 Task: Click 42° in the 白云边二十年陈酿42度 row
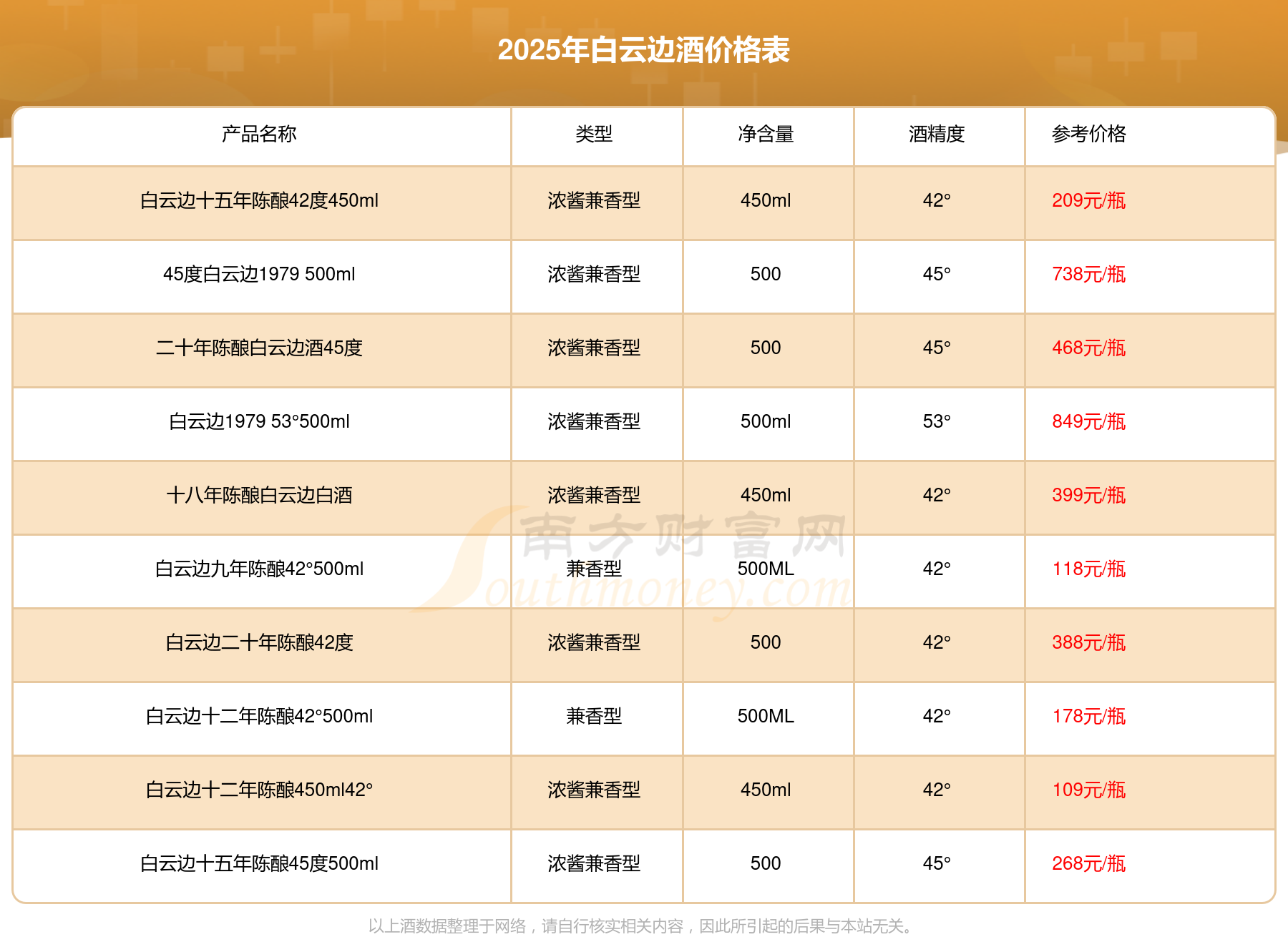click(937, 642)
